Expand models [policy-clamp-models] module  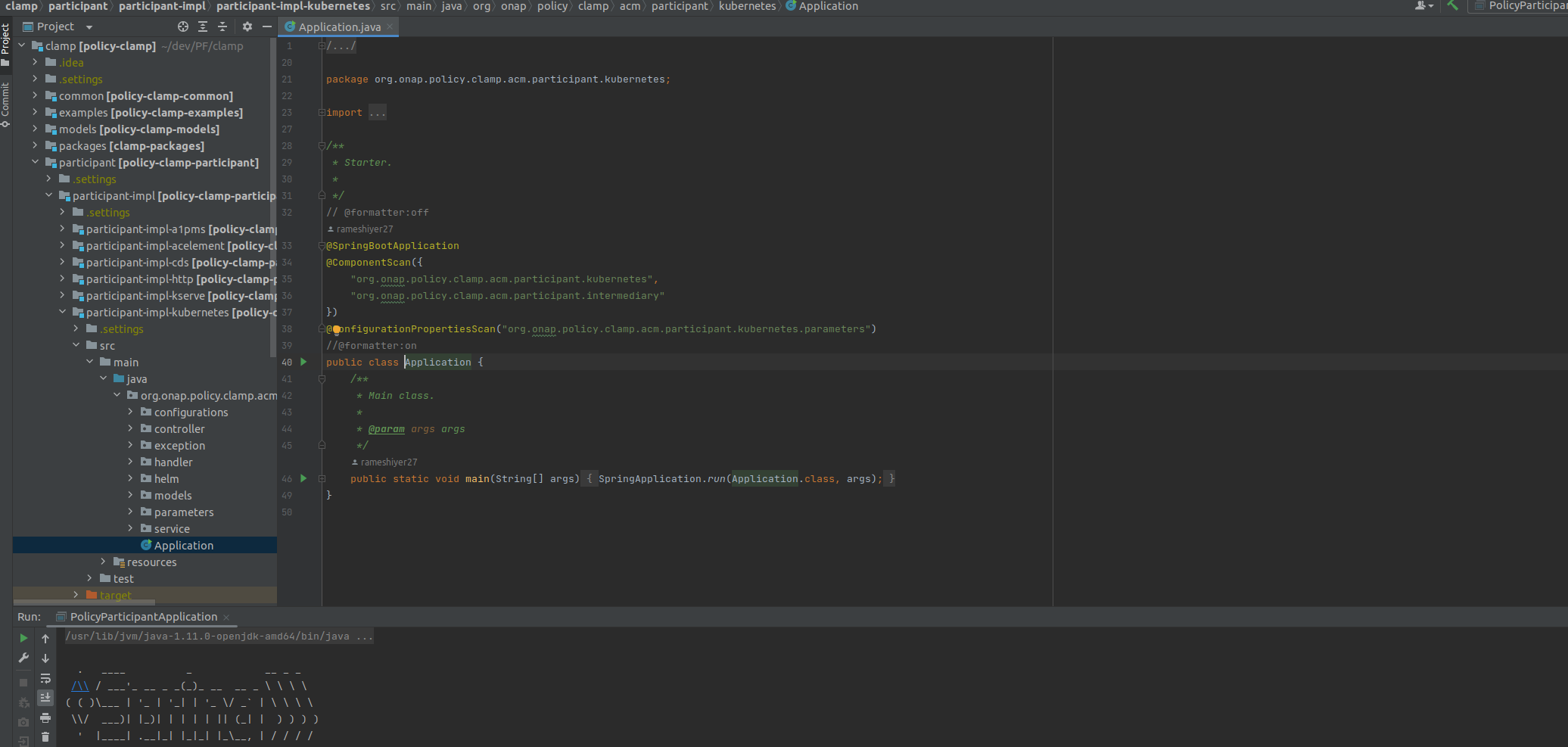coord(35,129)
